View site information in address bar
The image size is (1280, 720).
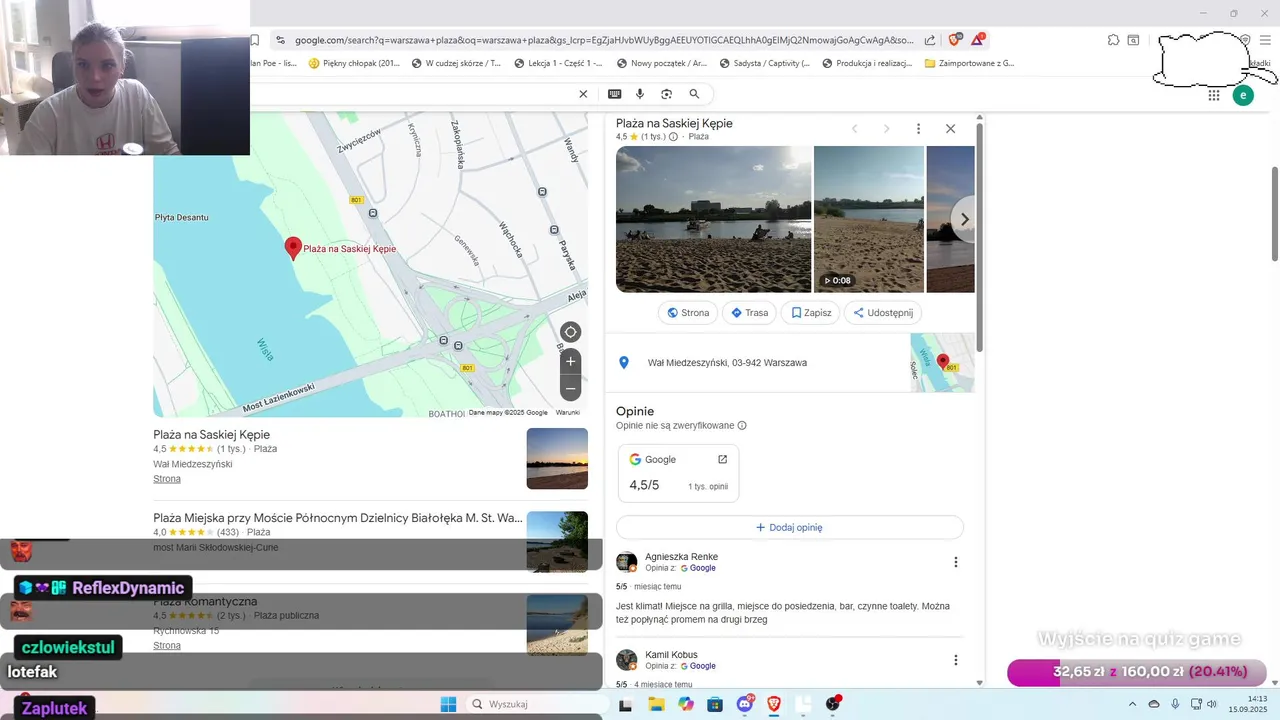click(280, 40)
